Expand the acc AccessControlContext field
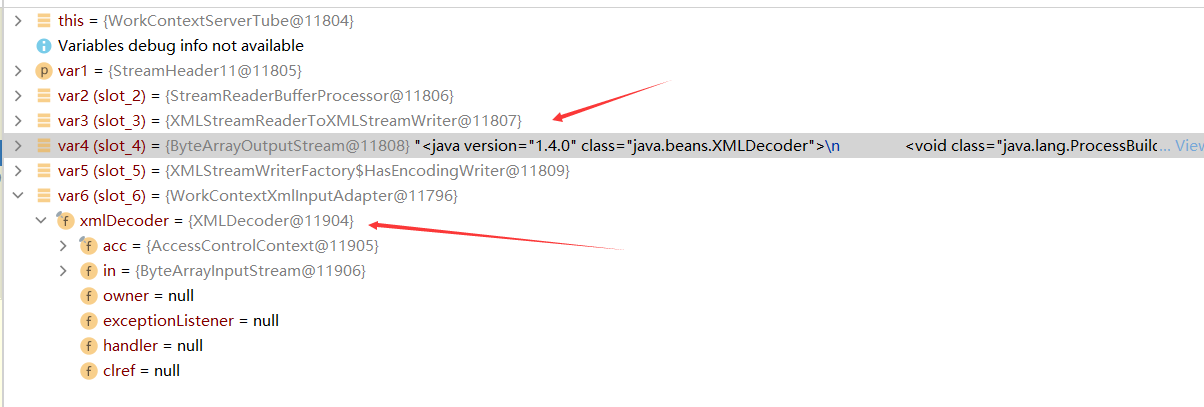The width and height of the screenshot is (1204, 407). coord(64,245)
